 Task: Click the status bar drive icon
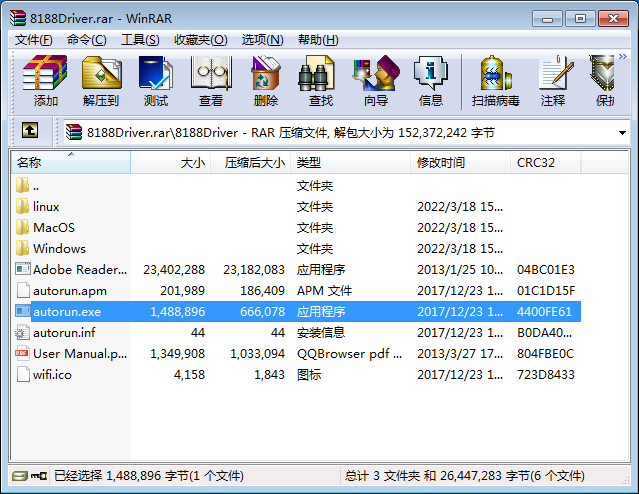click(x=19, y=476)
